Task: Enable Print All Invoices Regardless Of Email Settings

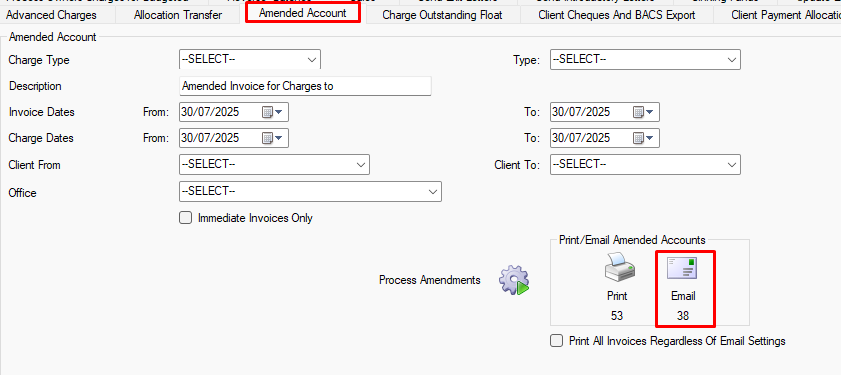Action: click(x=557, y=341)
